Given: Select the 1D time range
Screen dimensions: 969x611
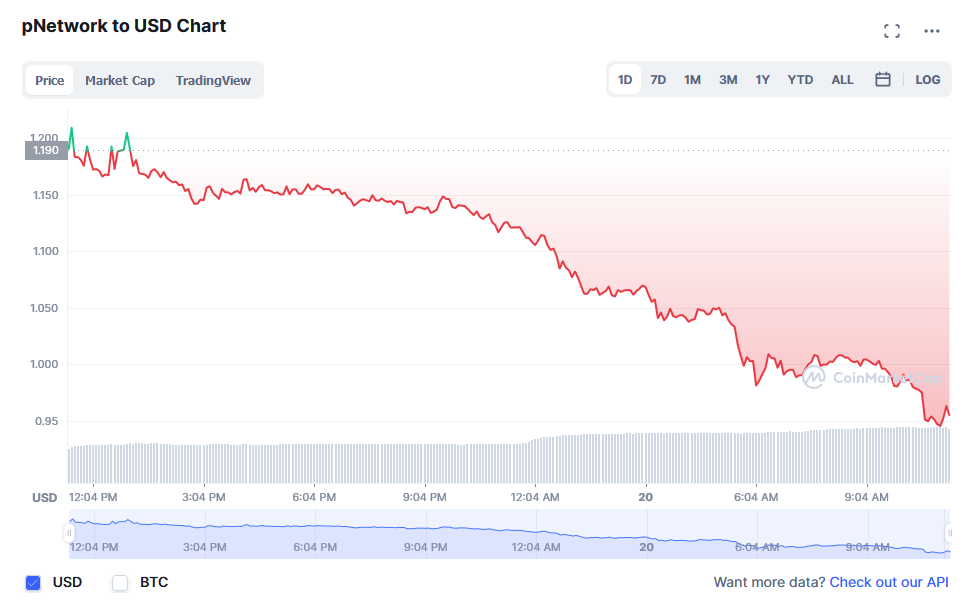Looking at the screenshot, I should pyautogui.click(x=625, y=80).
